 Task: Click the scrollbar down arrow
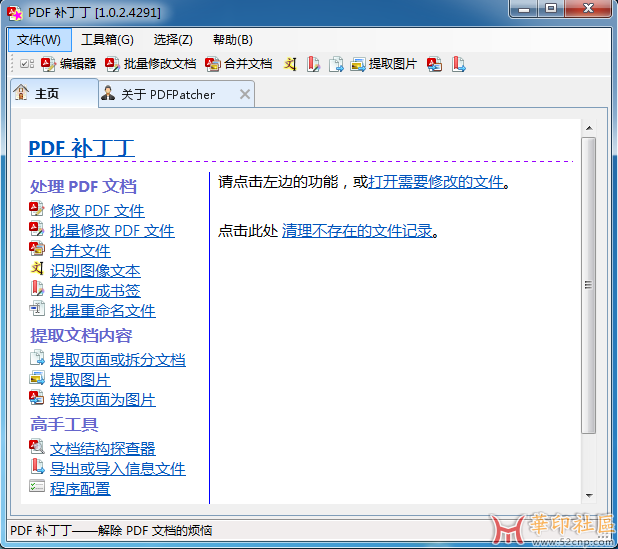click(x=589, y=496)
